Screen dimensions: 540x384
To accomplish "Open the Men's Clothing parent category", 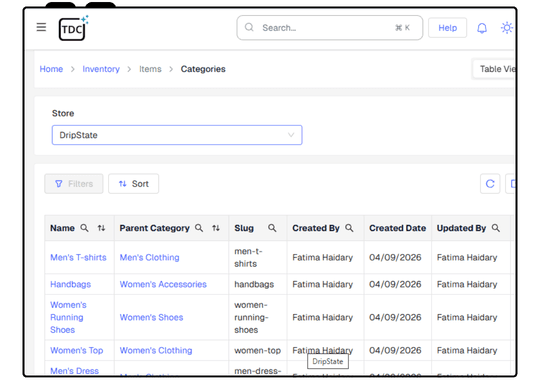I will point(149,258).
